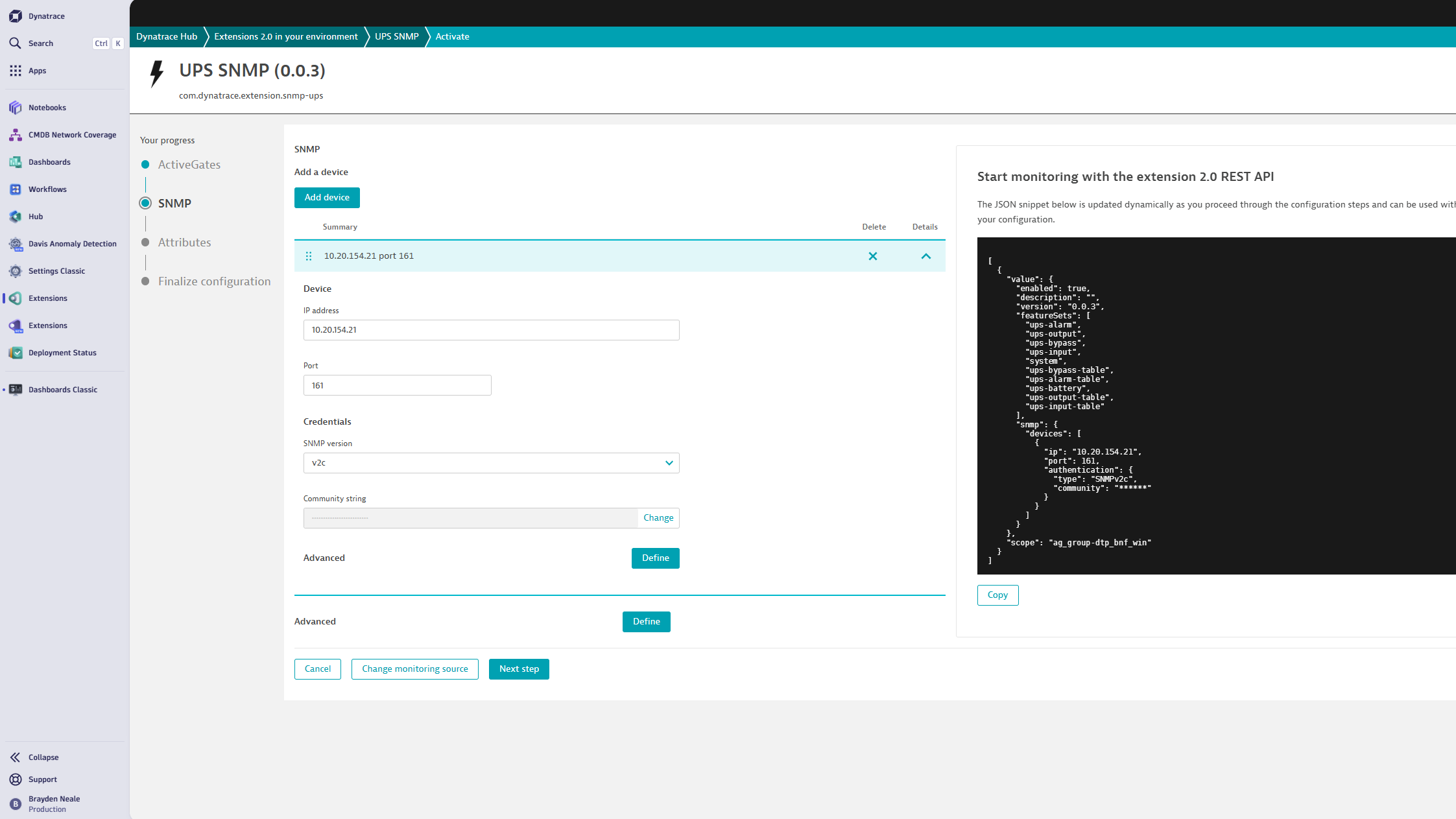Screen dimensions: 1456x819
Task: Grab the drag handle of device row
Action: [x=309, y=256]
